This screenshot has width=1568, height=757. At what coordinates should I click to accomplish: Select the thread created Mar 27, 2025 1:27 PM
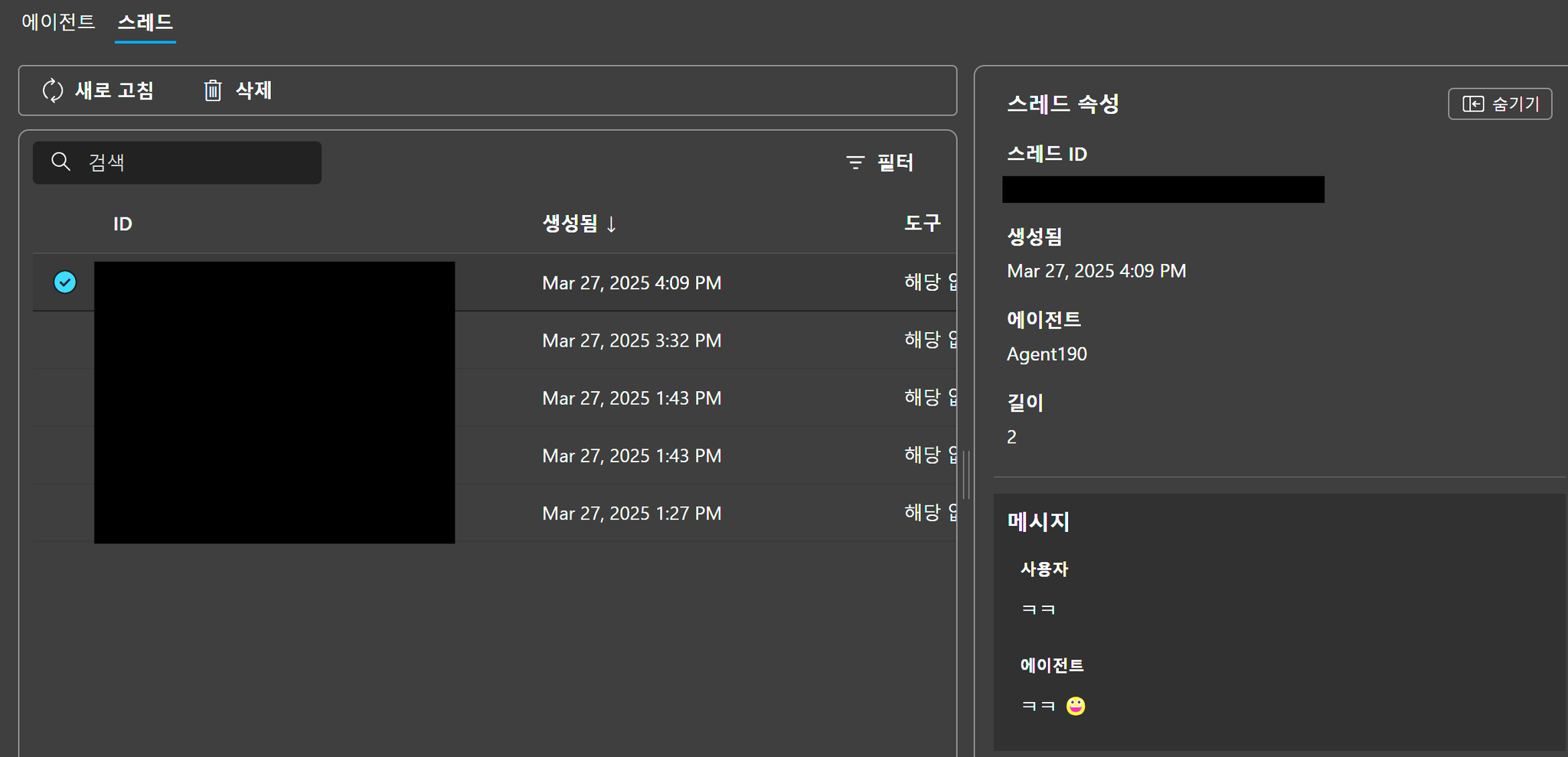pos(495,513)
